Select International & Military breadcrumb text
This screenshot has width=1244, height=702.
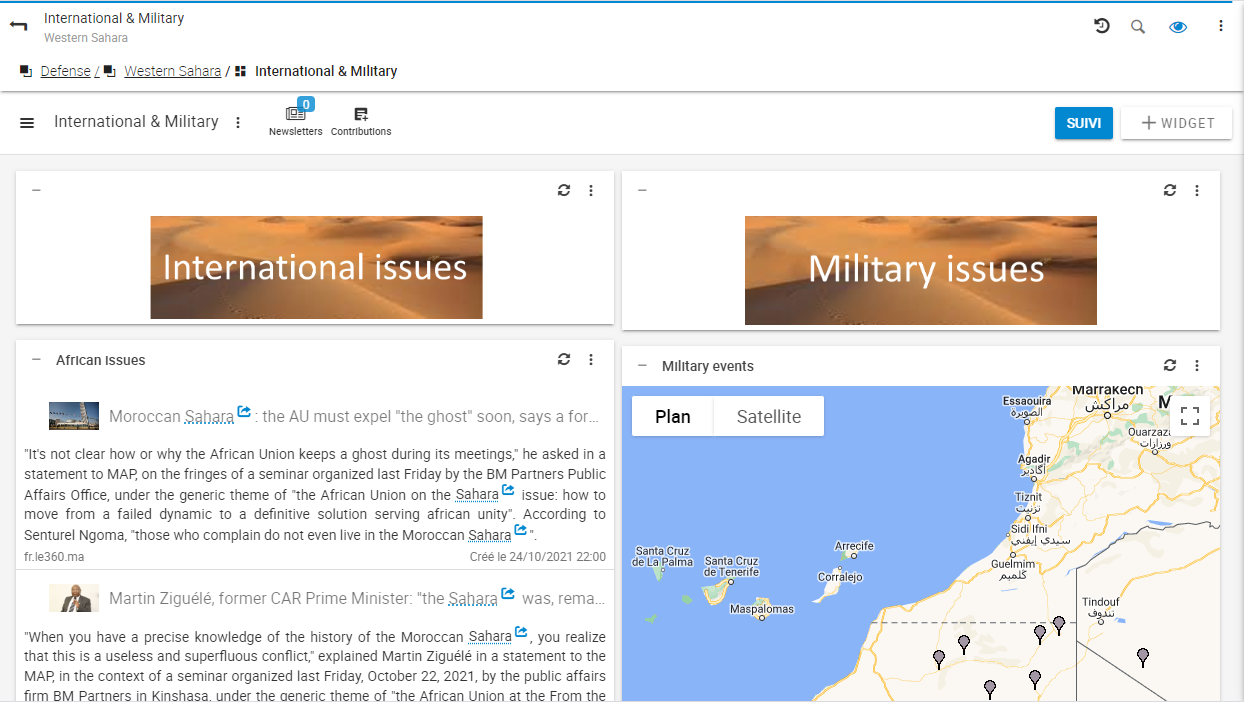pos(326,71)
